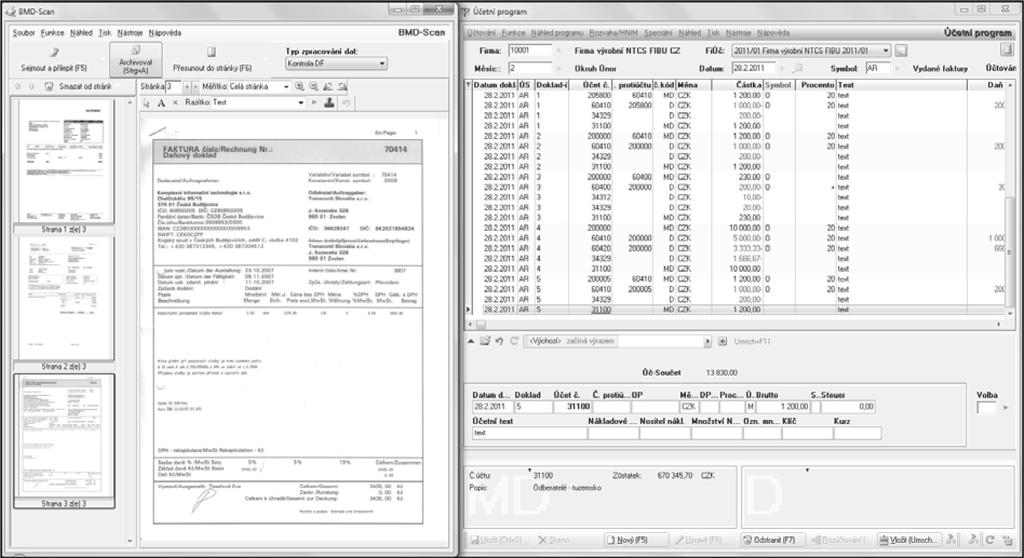
Task: Click undo arrow icon below the table
Action: tap(499, 341)
